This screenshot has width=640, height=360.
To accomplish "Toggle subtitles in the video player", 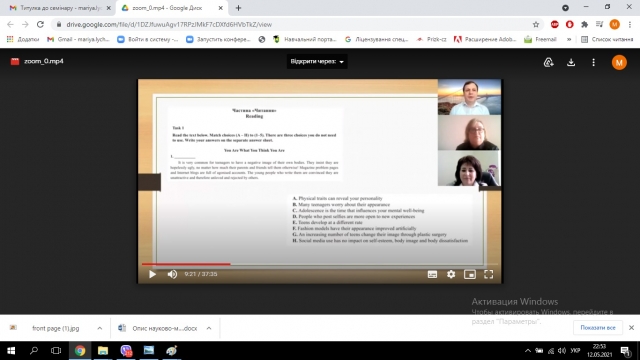I will click(x=432, y=274).
